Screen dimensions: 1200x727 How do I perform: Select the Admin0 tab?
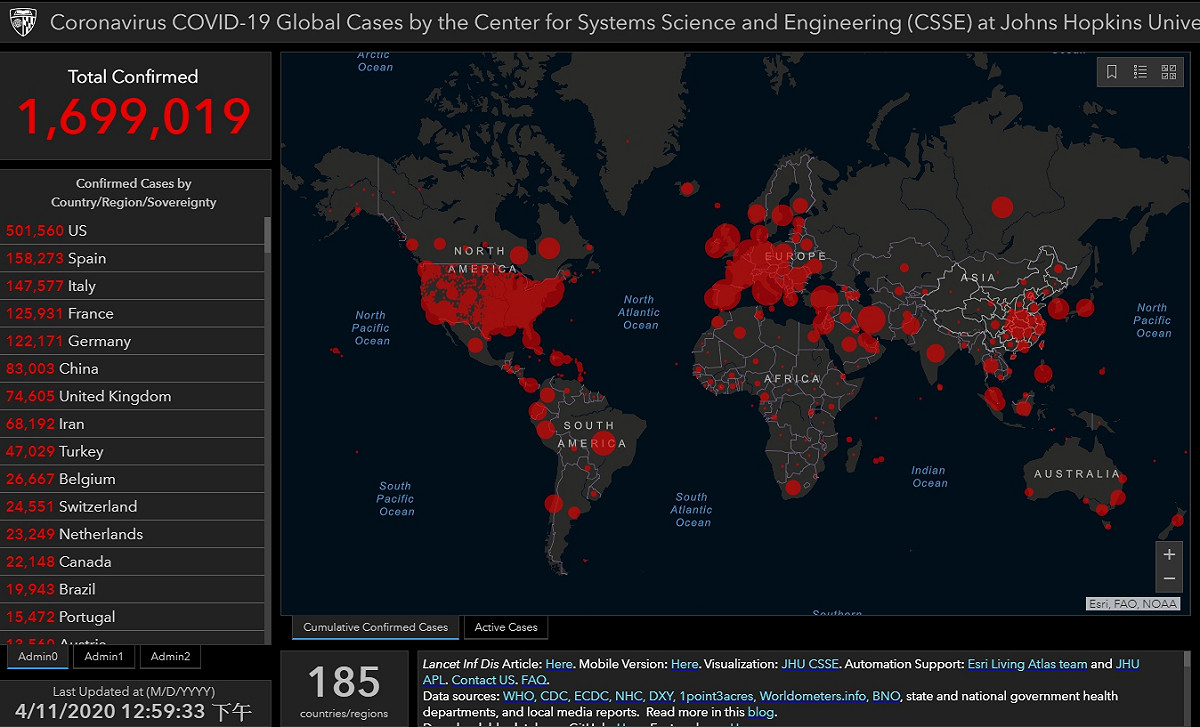(x=38, y=656)
